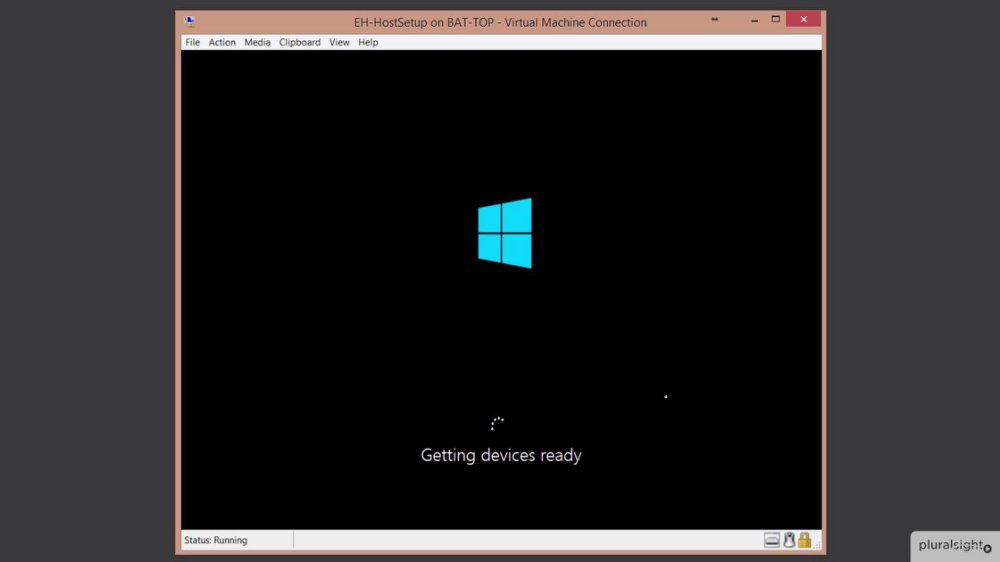This screenshot has width=1000, height=562.
Task: Minimize the Virtual Machine Connection window
Action: [x=754, y=20]
